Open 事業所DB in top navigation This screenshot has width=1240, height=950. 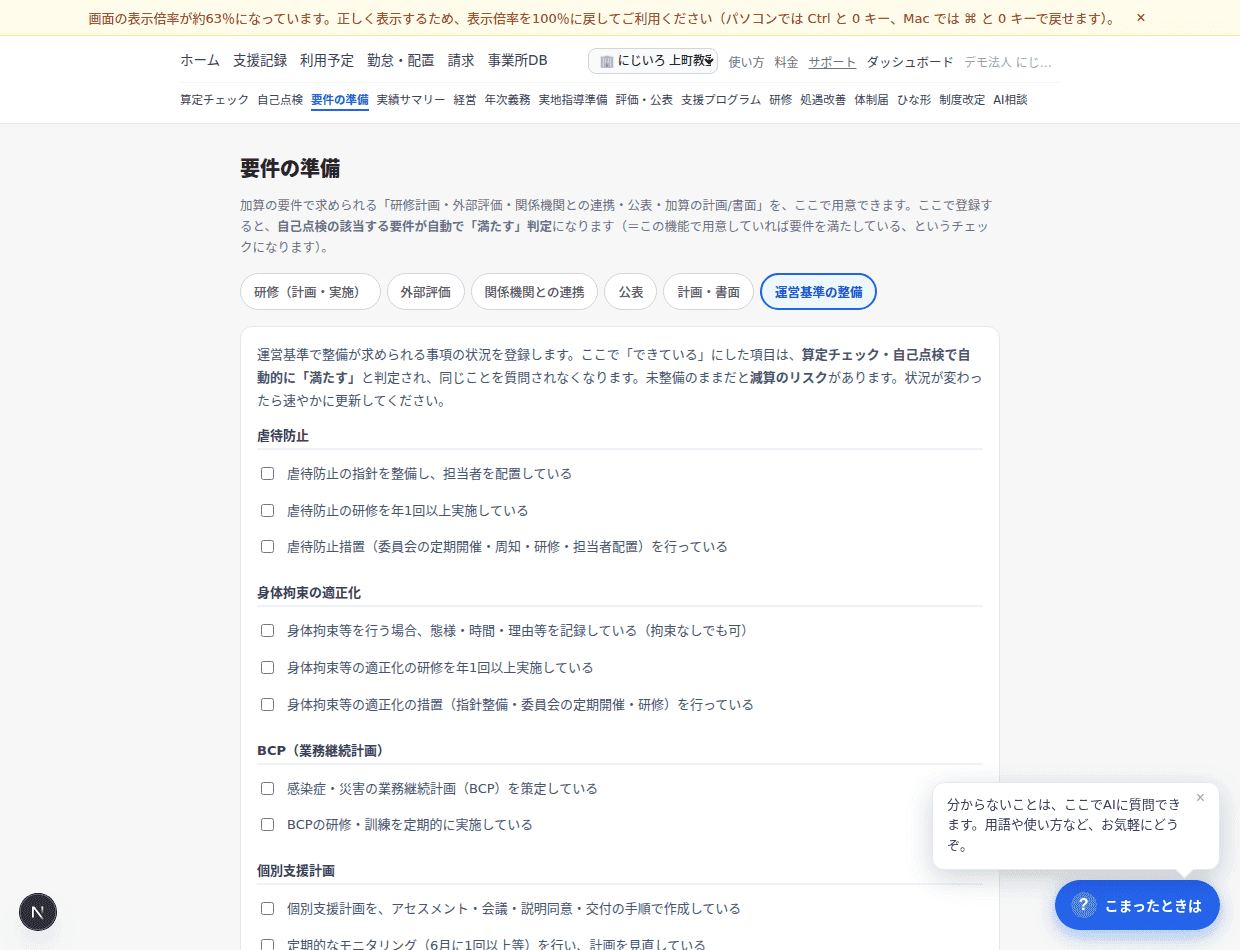[x=518, y=60]
